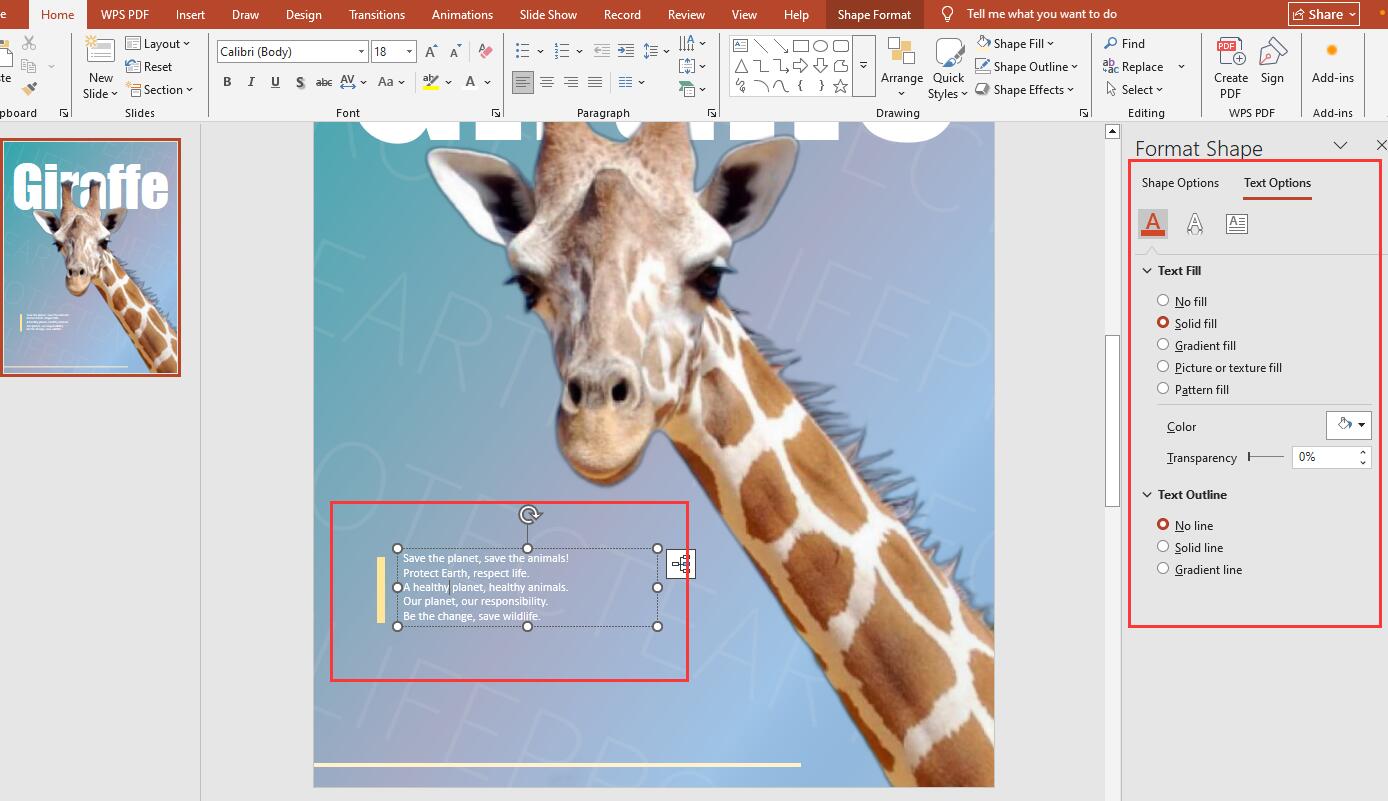The width and height of the screenshot is (1388, 801).
Task: Switch to Animations tab
Action: [x=462, y=14]
